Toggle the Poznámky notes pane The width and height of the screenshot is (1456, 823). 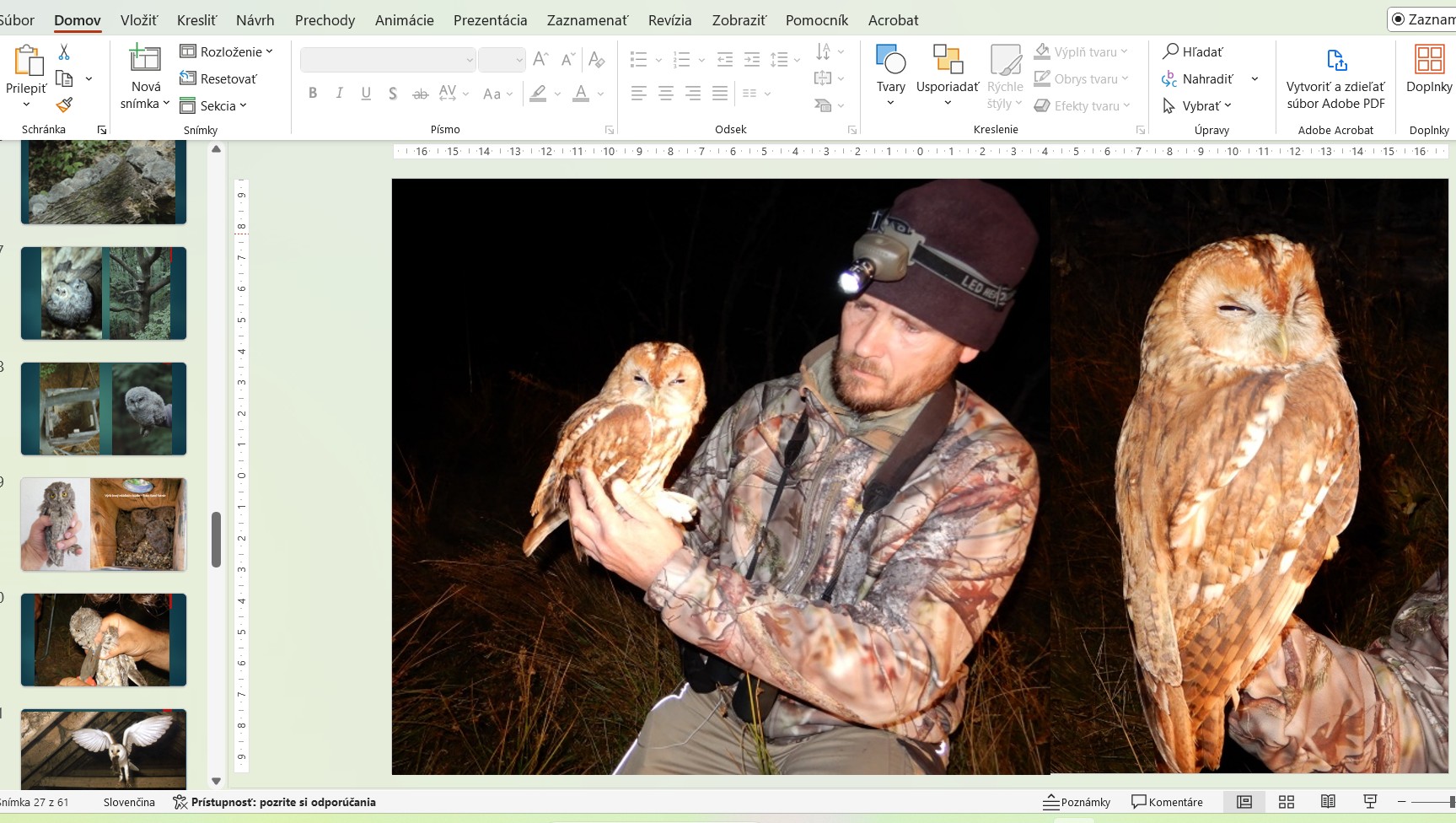[x=1077, y=802]
